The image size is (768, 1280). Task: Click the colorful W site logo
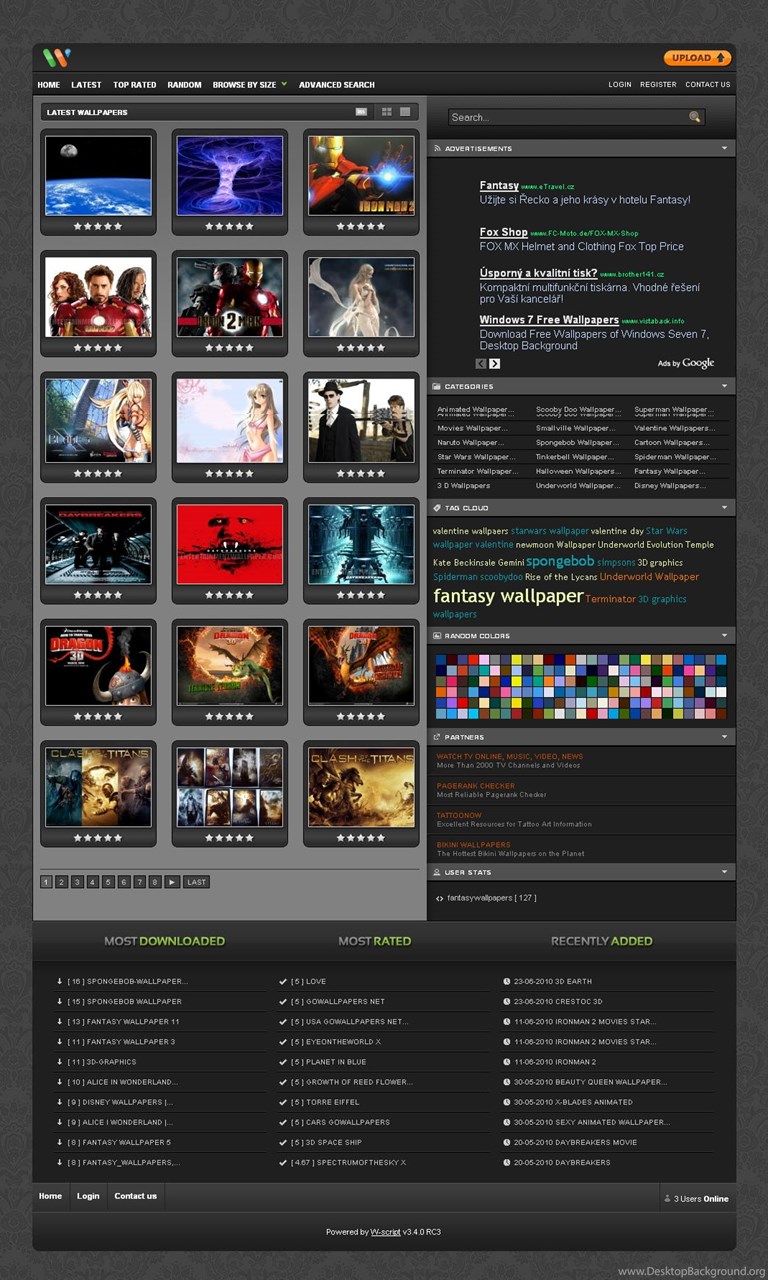pyautogui.click(x=56, y=58)
